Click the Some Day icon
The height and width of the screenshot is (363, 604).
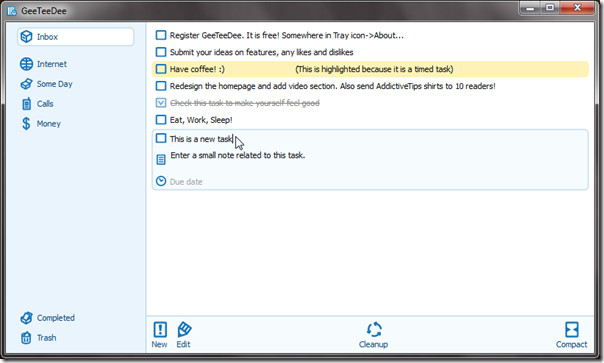click(26, 84)
